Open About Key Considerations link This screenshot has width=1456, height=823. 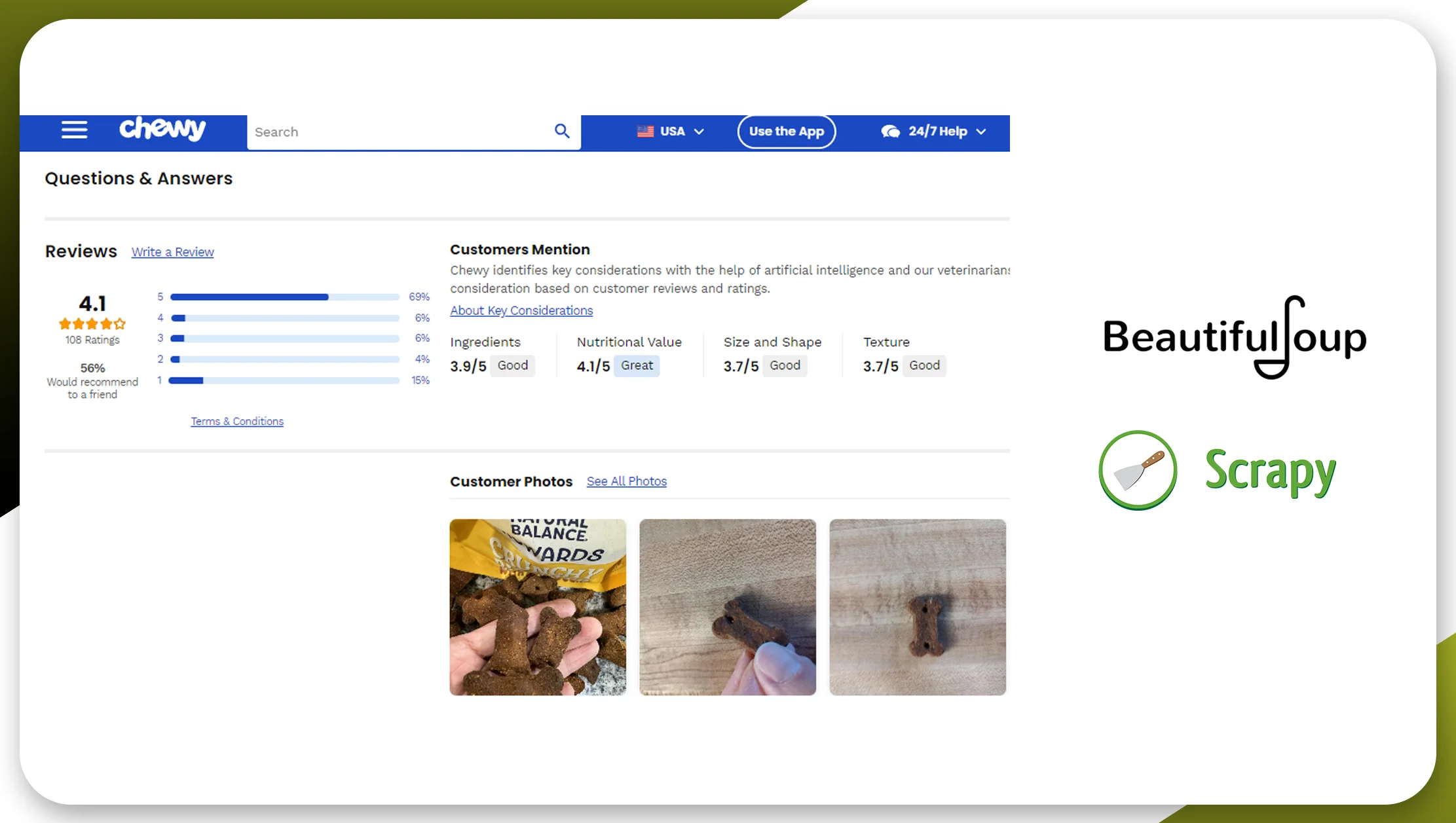tap(521, 310)
